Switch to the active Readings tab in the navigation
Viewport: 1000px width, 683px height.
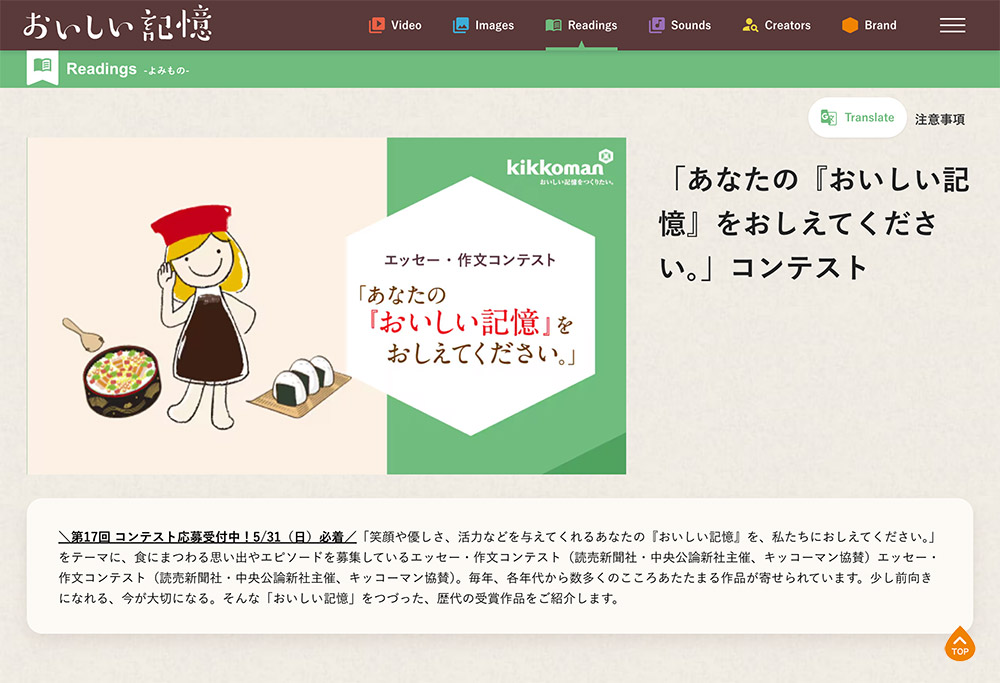[x=581, y=25]
